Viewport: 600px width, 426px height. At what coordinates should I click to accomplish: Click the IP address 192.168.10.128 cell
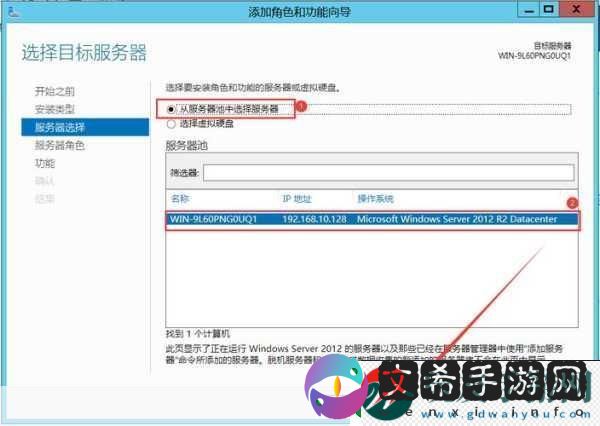point(314,219)
